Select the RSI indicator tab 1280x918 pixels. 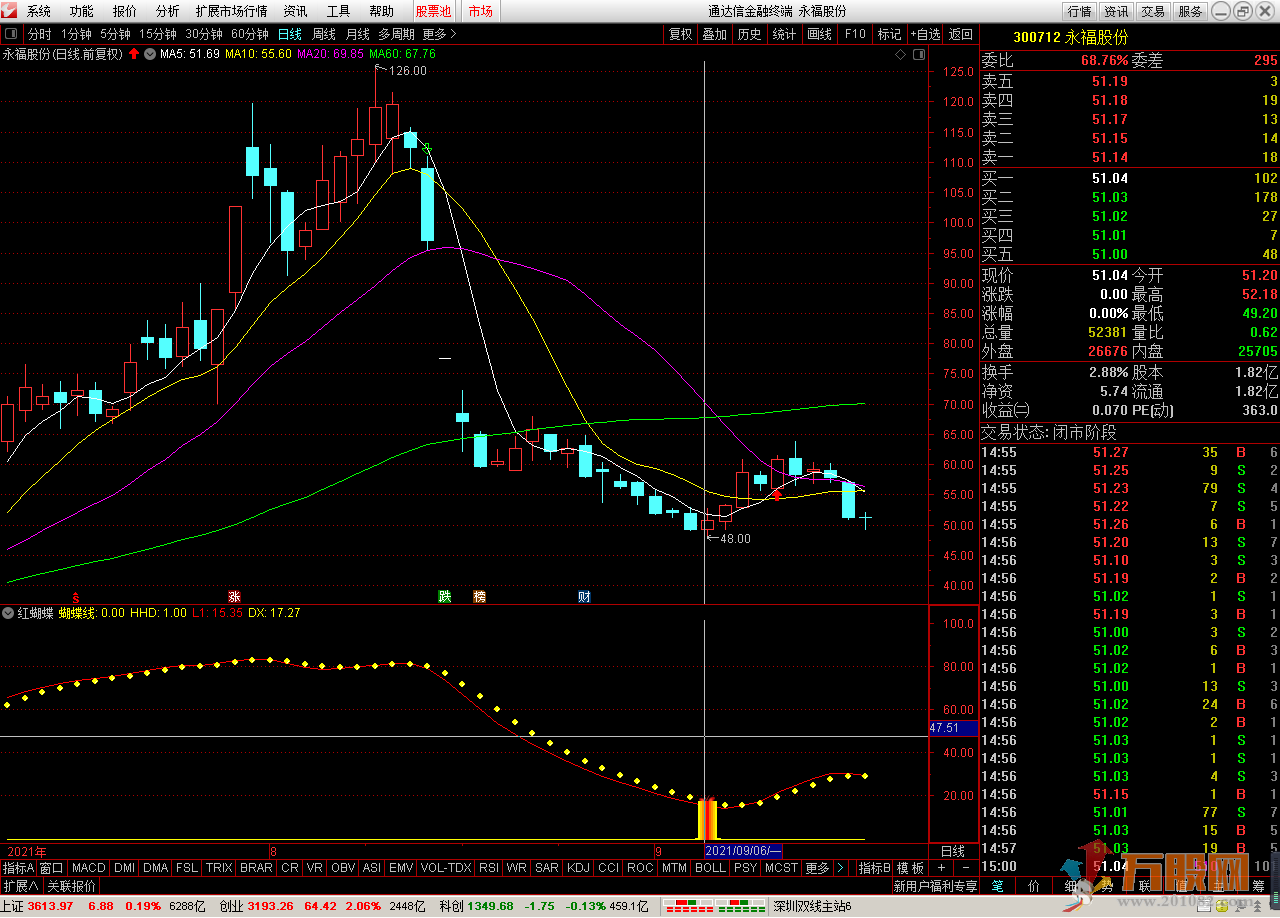pyautogui.click(x=489, y=868)
